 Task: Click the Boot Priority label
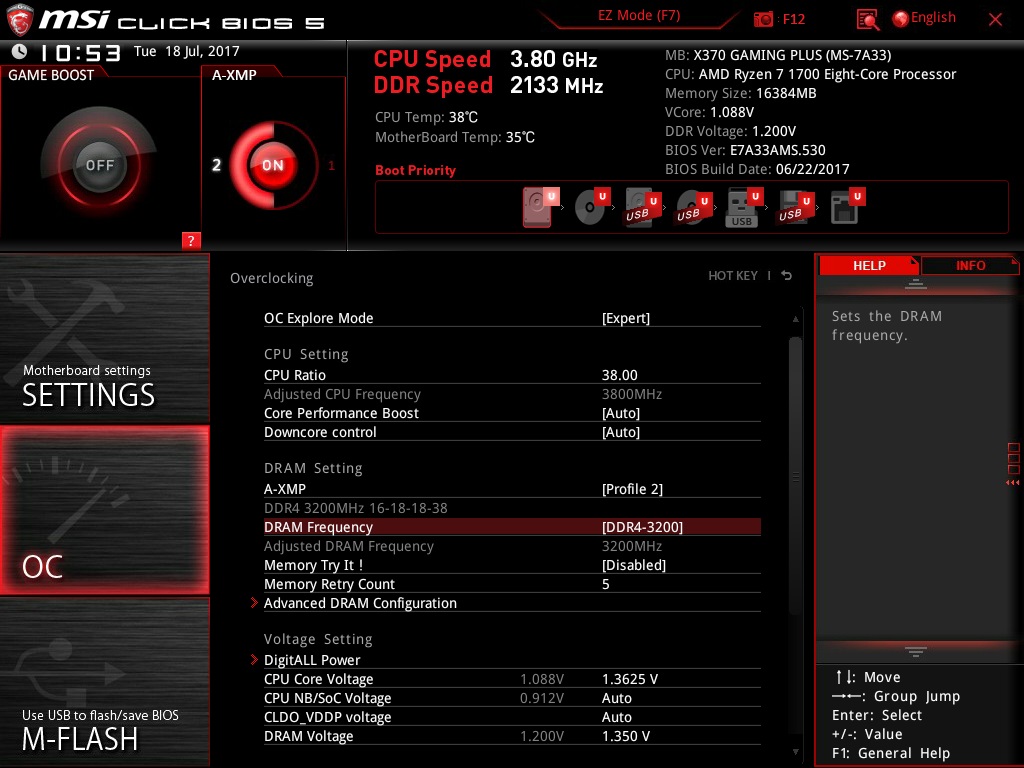[x=415, y=170]
